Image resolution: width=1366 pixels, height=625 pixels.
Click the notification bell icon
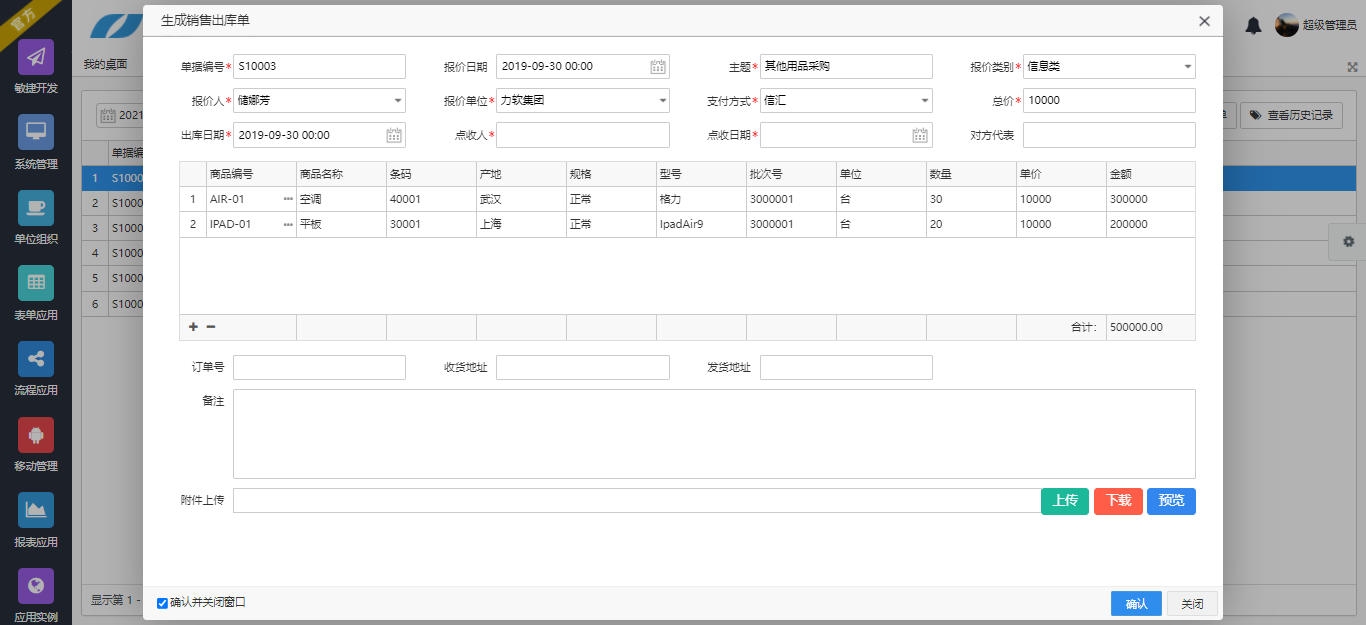click(1253, 26)
